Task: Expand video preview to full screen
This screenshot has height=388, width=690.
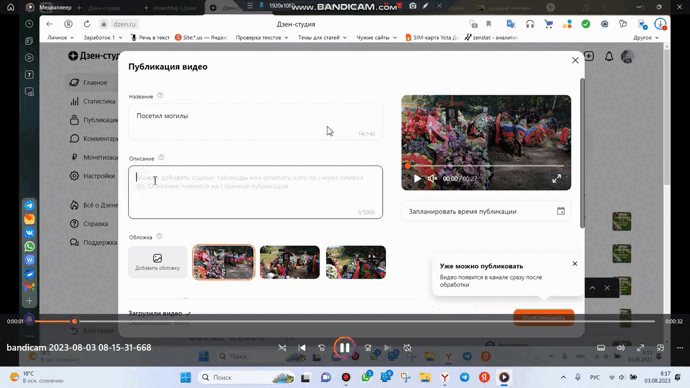Action: (x=557, y=179)
